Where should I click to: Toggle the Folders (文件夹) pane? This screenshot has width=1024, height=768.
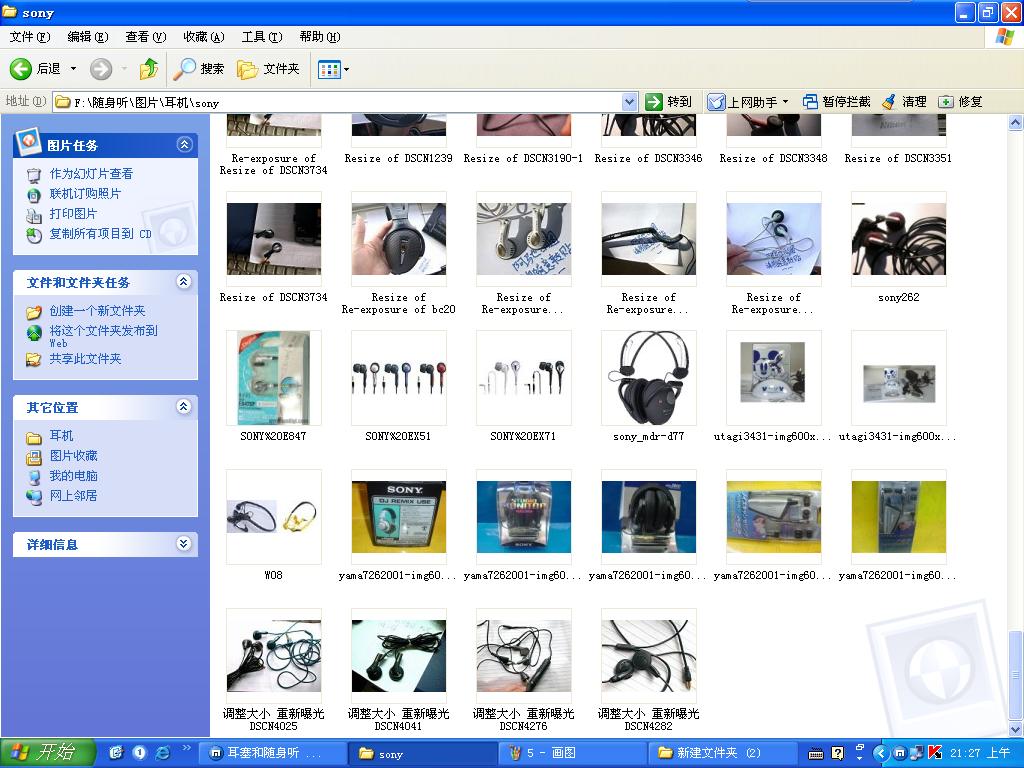[x=268, y=69]
